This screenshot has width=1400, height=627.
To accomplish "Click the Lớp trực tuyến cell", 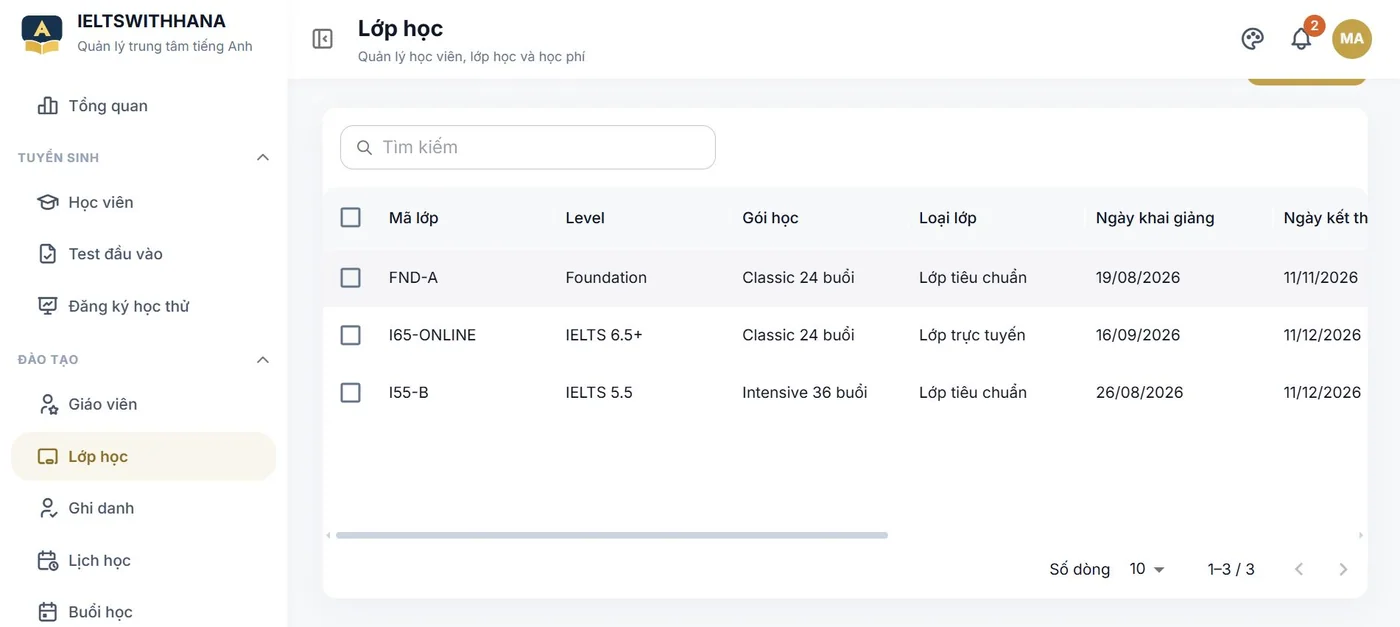I will [x=972, y=335].
